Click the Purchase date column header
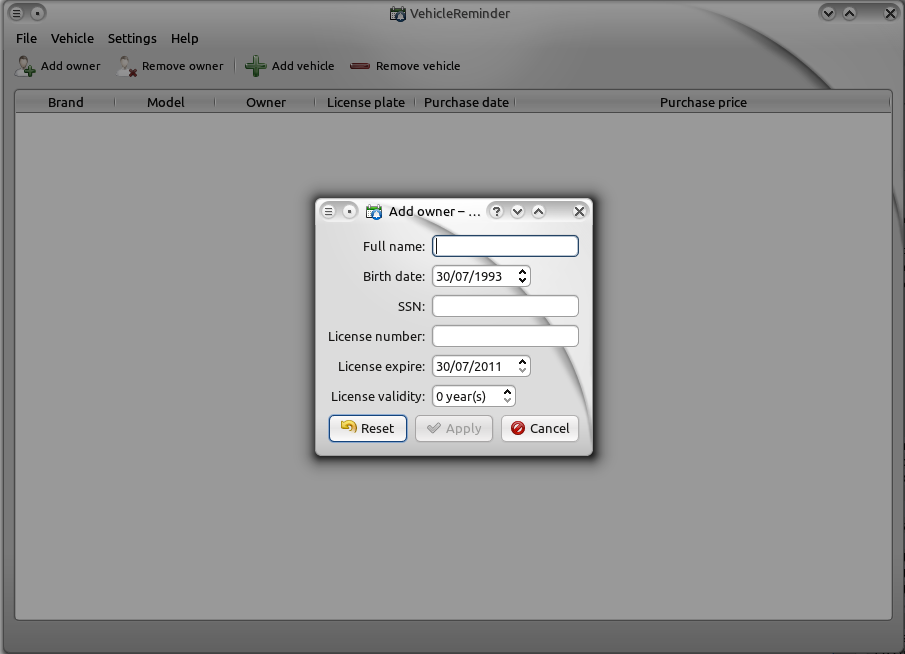 (466, 103)
